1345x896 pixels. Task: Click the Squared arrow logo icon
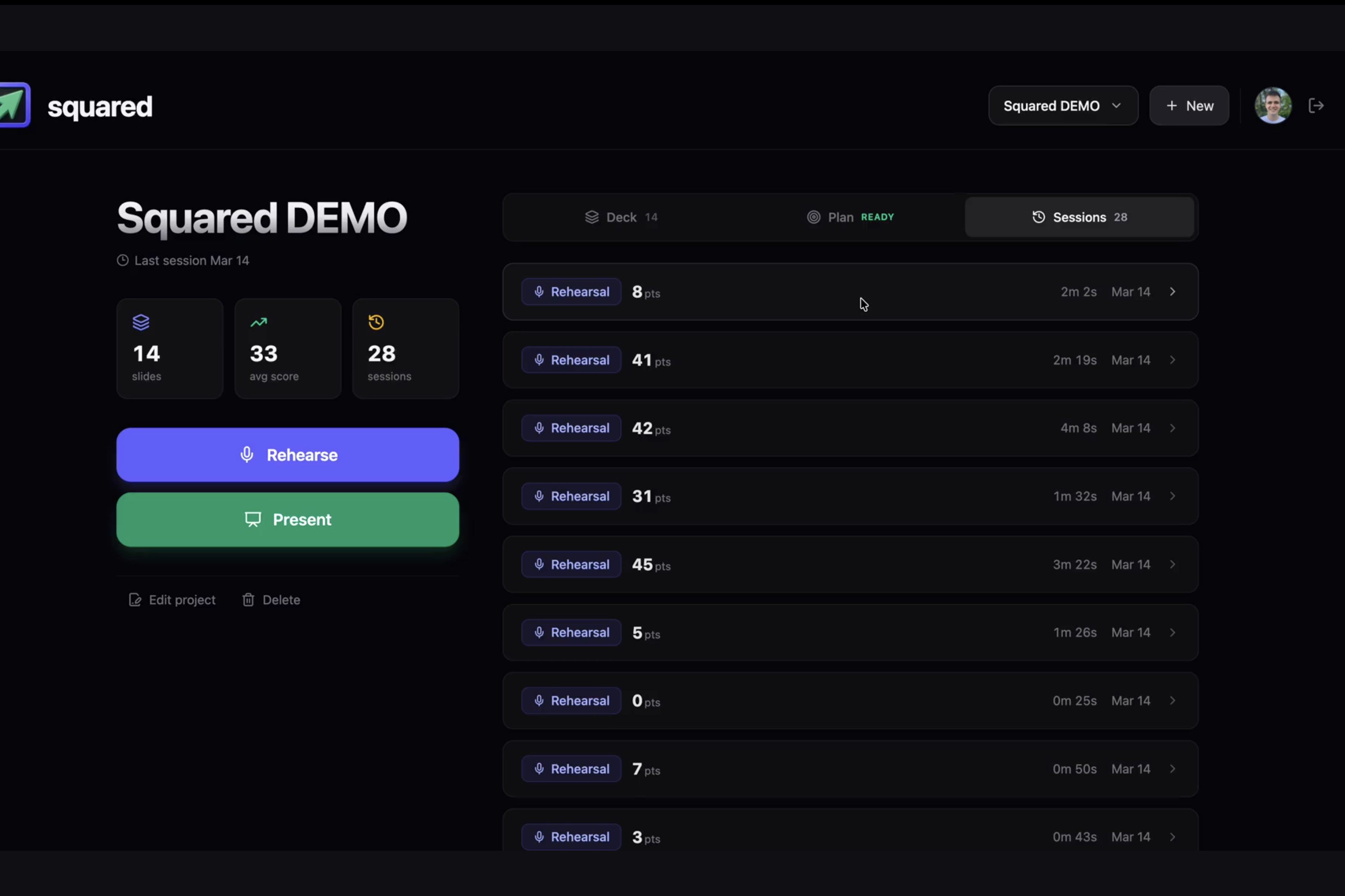tap(14, 105)
